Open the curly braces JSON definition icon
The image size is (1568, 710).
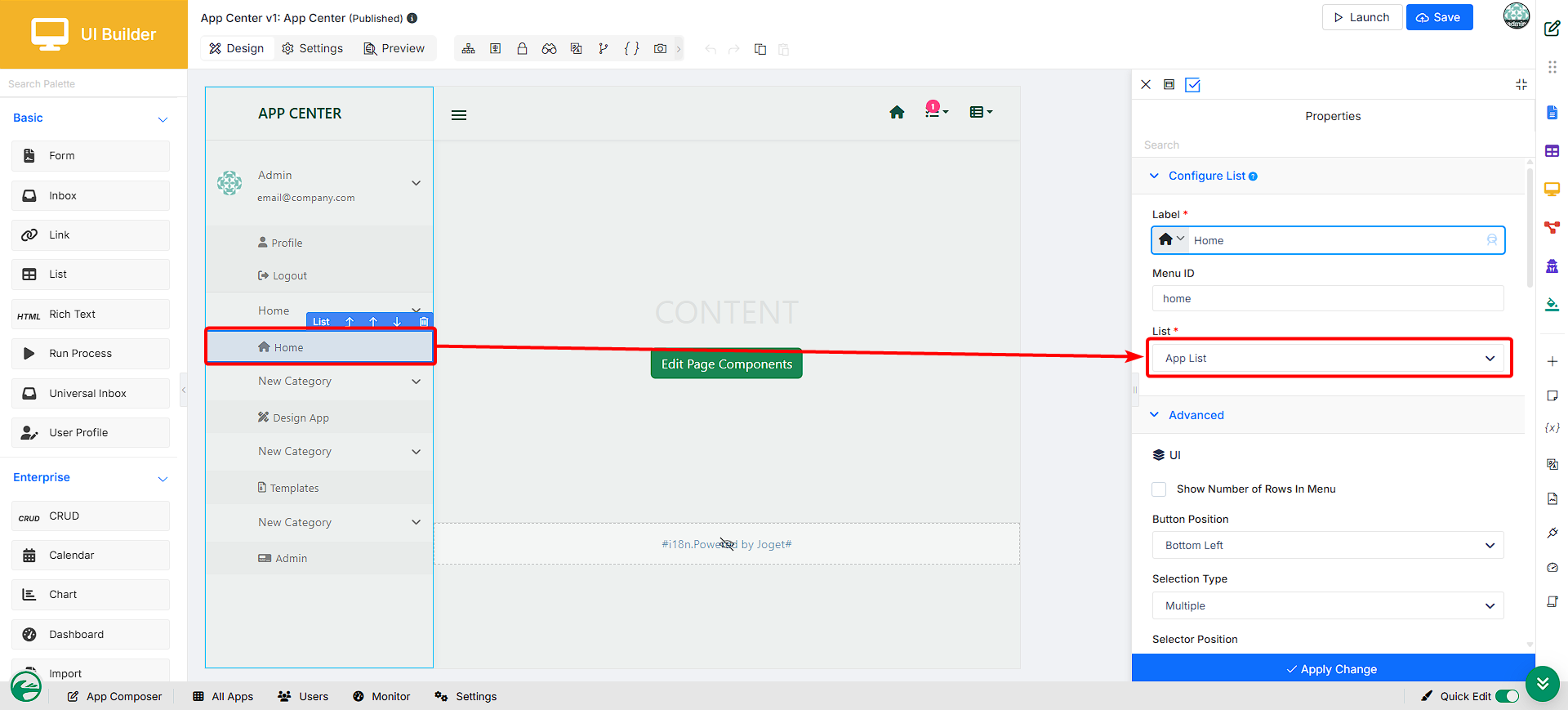pyautogui.click(x=631, y=49)
